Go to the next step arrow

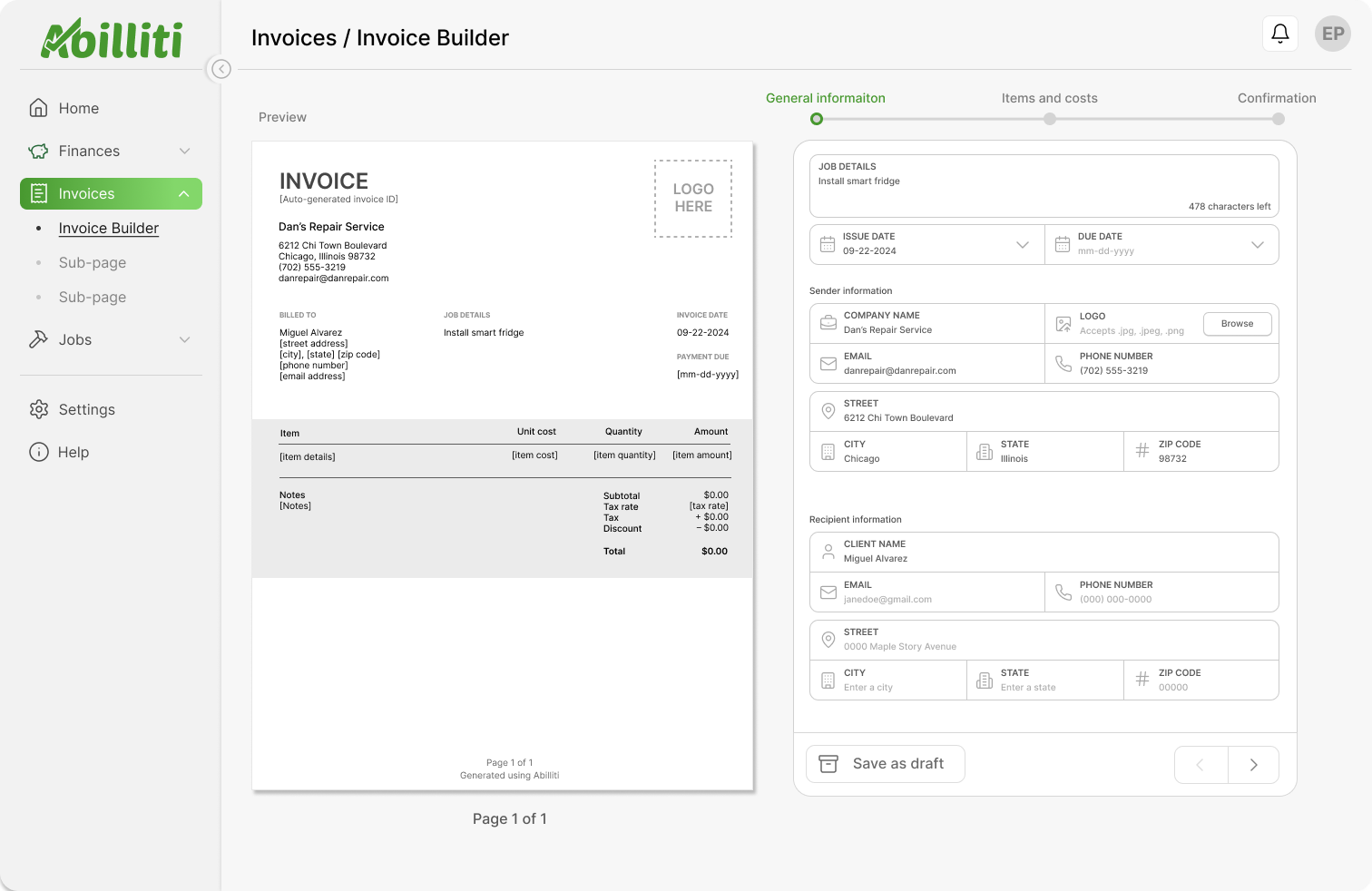[x=1253, y=765]
